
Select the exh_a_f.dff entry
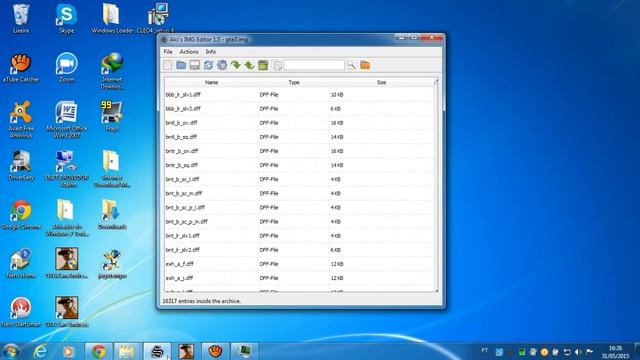(x=299, y=264)
